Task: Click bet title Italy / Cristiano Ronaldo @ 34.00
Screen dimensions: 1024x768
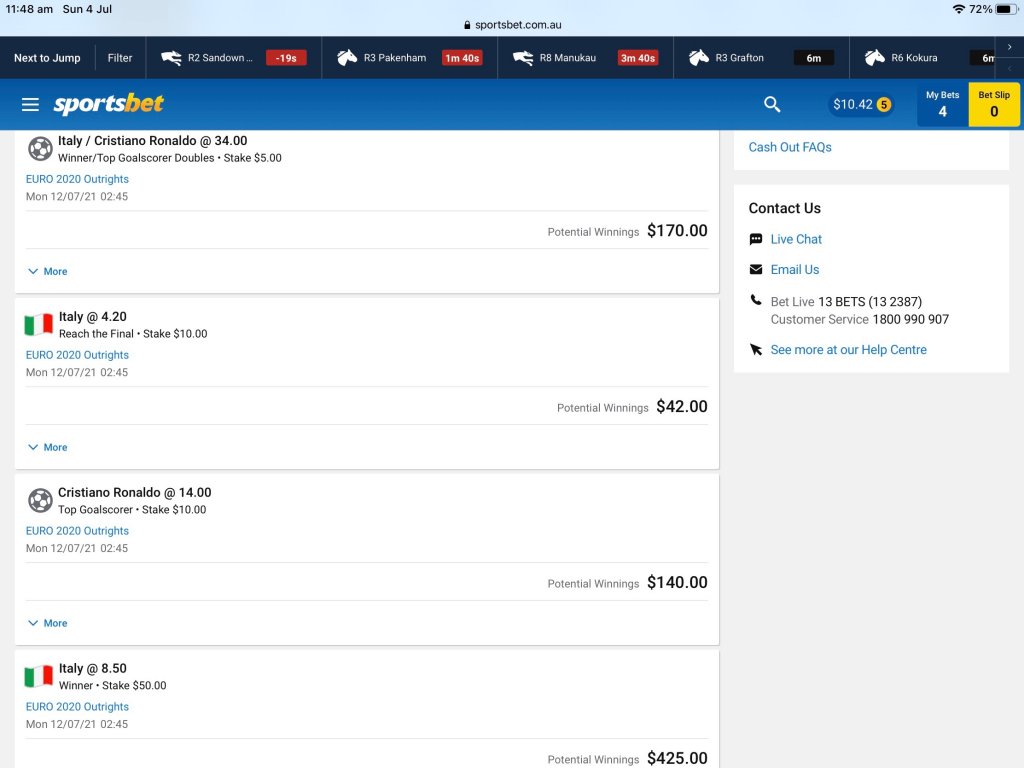Action: pos(152,140)
